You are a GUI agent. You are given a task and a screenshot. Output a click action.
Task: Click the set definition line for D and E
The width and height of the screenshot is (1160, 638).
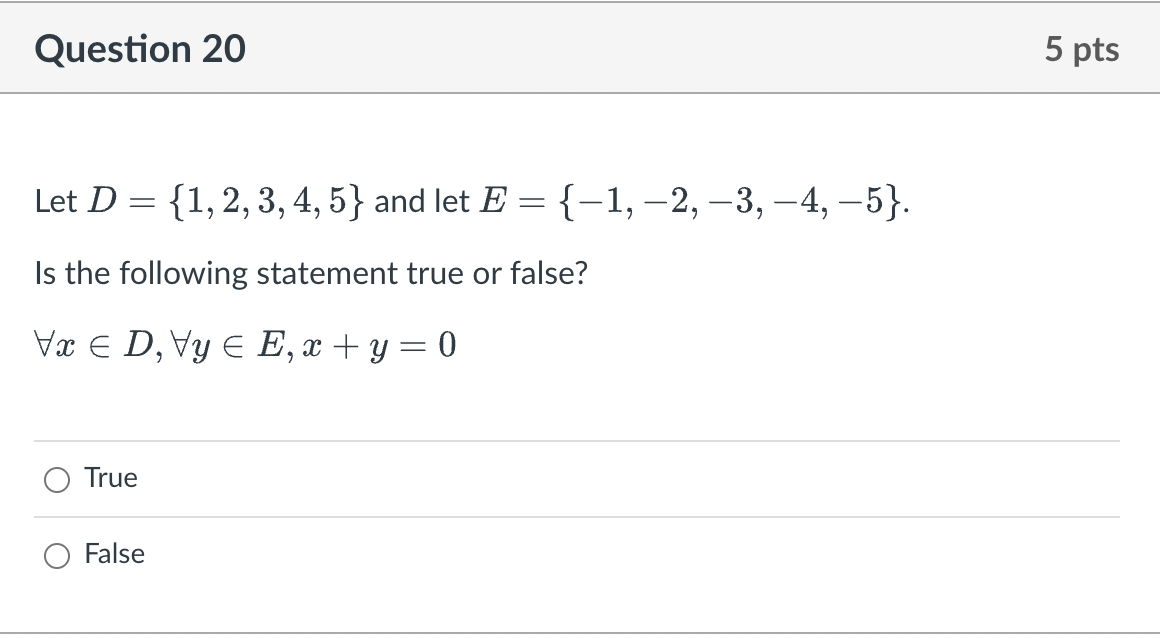point(470,199)
